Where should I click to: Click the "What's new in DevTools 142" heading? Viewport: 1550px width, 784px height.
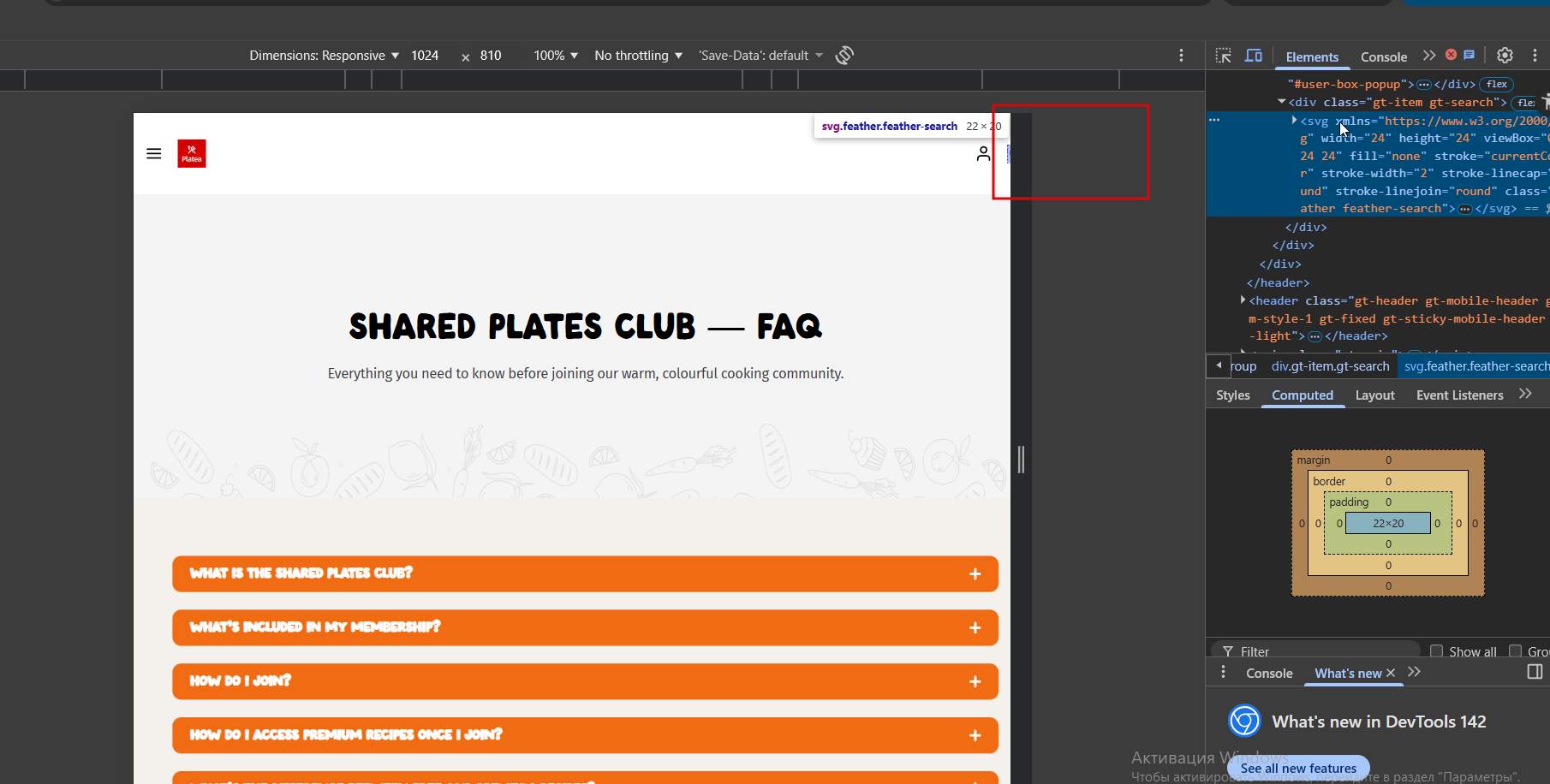click(1379, 722)
